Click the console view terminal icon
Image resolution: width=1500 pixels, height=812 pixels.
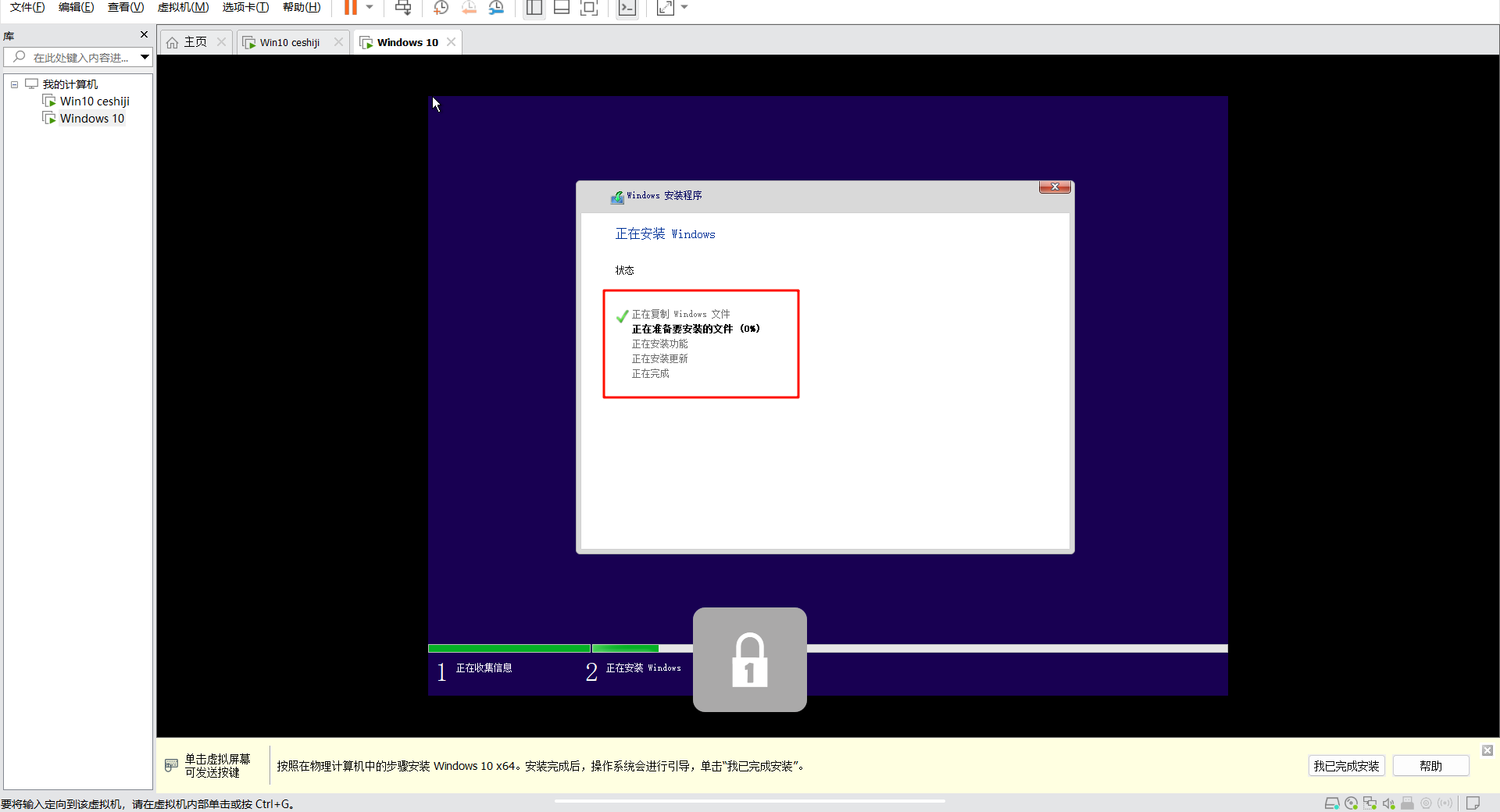click(627, 8)
